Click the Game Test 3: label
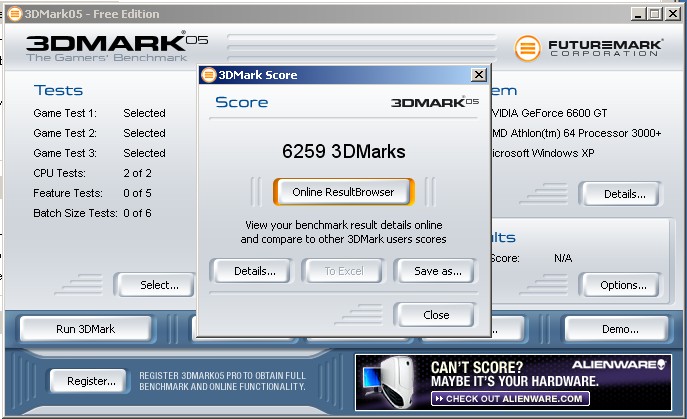Viewport: 687px width, 419px height. pos(65,153)
